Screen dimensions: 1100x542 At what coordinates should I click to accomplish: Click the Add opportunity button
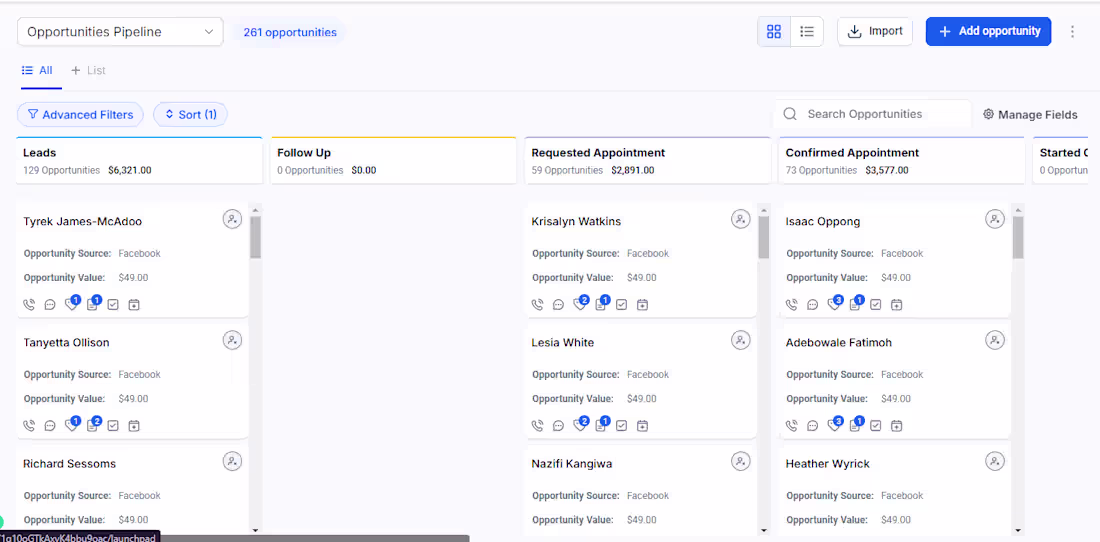[988, 32]
